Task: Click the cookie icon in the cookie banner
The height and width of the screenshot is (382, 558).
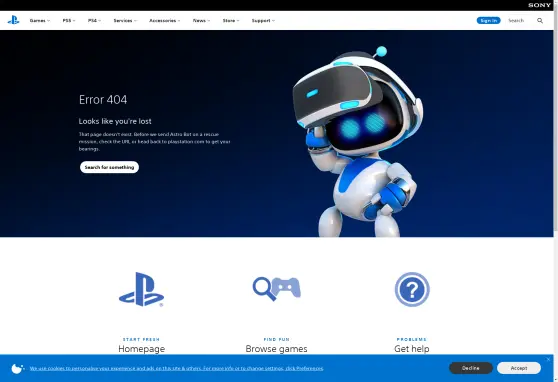Action: pos(17,368)
